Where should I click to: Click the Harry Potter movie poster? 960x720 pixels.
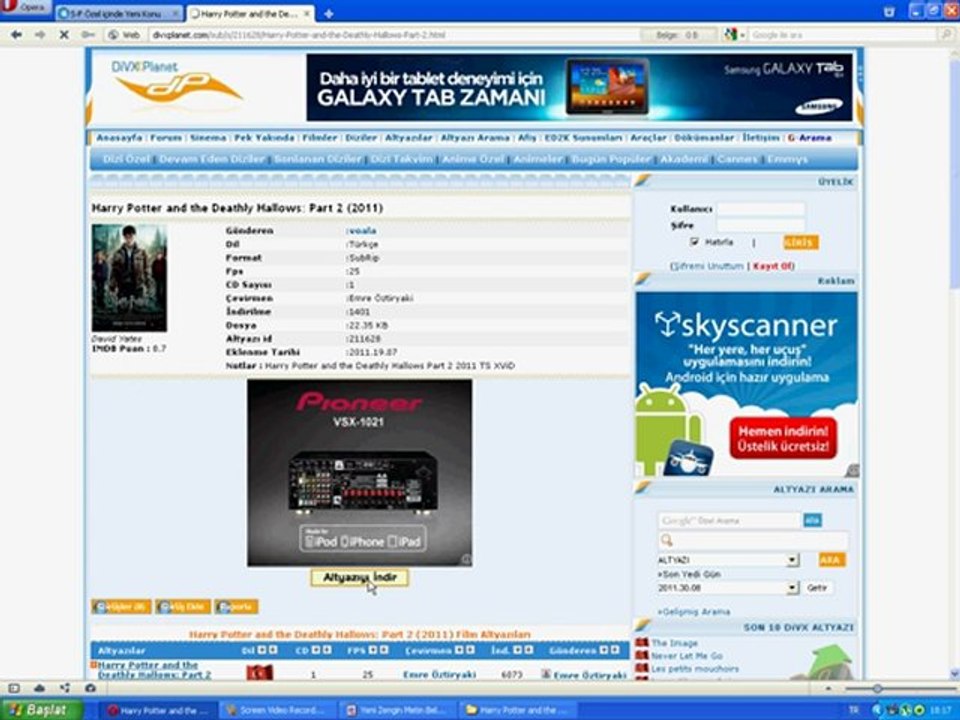[x=129, y=277]
